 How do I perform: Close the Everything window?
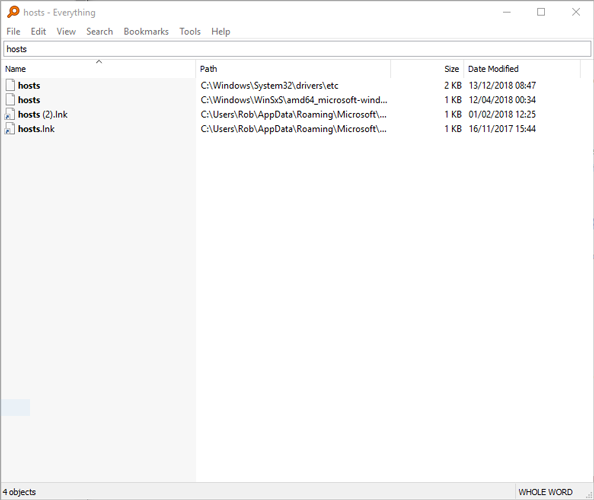click(576, 12)
